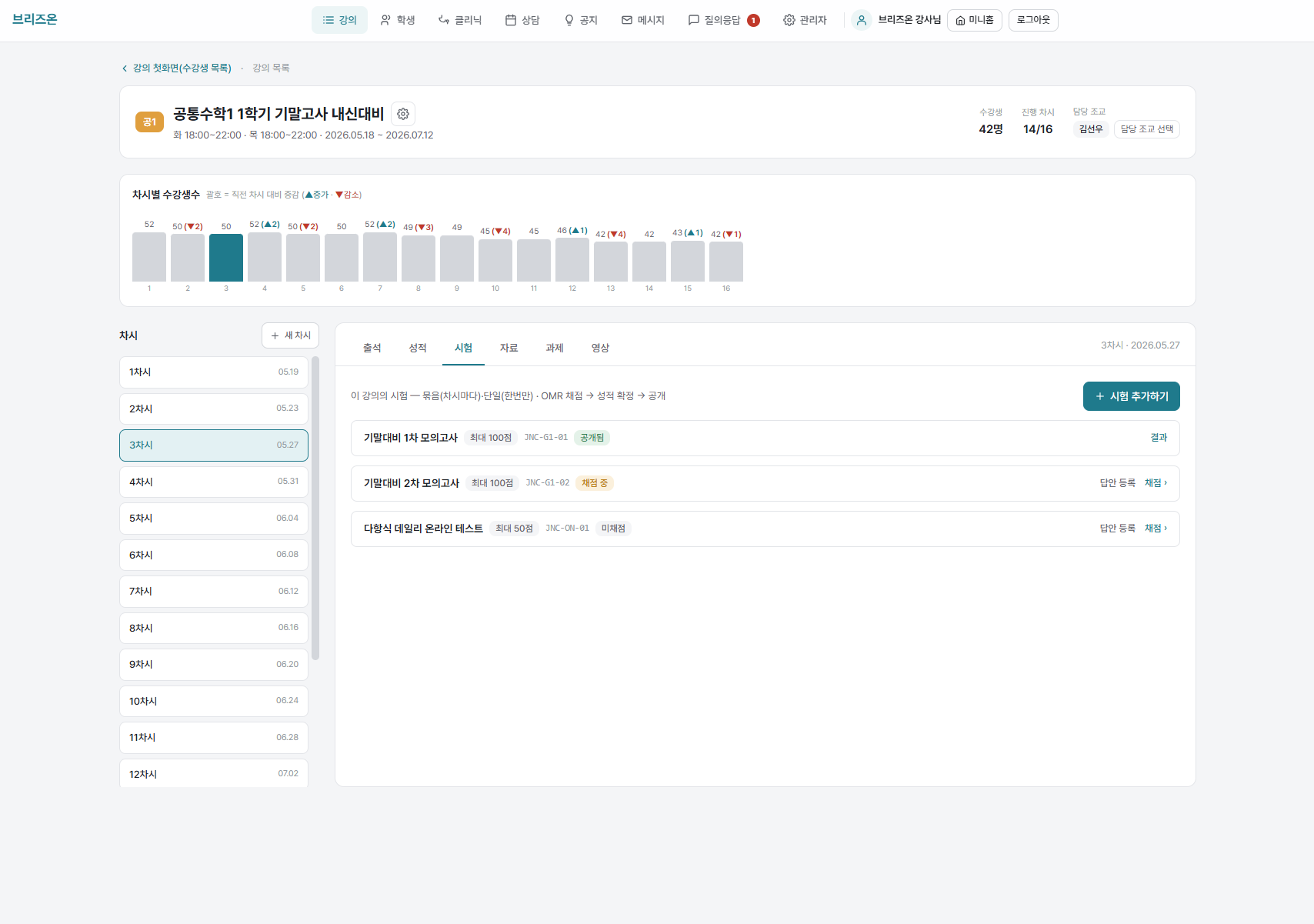The width and height of the screenshot is (1314, 924).
Task: Switch to the 영상 tab
Action: tap(600, 348)
